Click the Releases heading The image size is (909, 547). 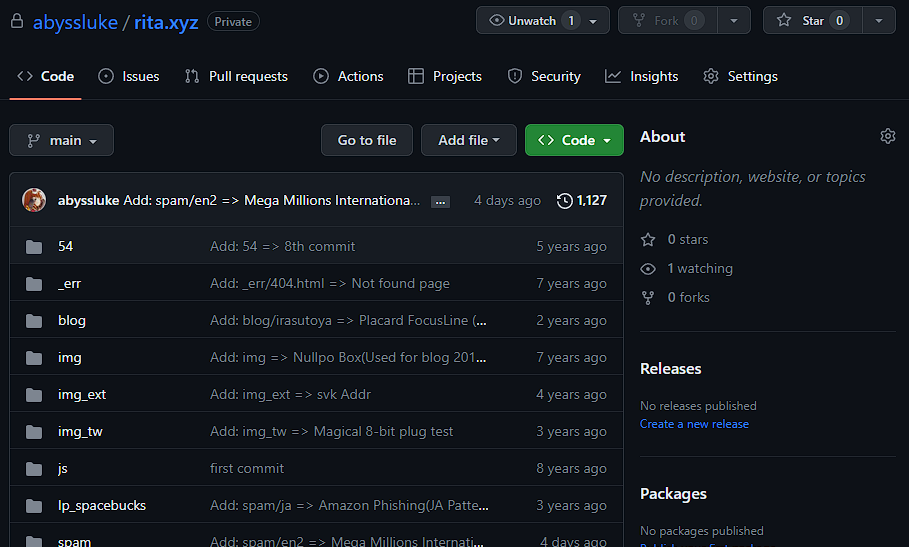pyautogui.click(x=671, y=369)
